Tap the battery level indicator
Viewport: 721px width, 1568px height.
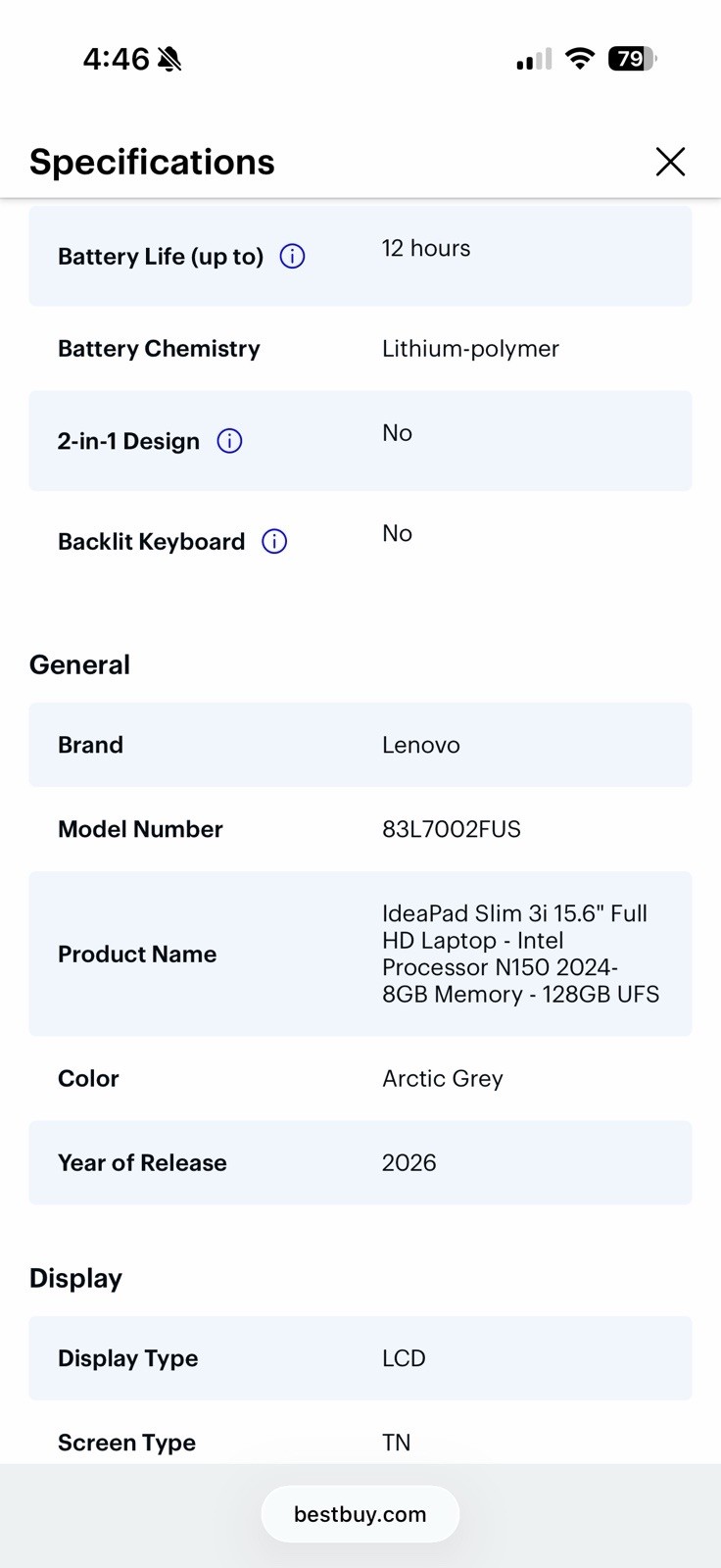point(632,59)
